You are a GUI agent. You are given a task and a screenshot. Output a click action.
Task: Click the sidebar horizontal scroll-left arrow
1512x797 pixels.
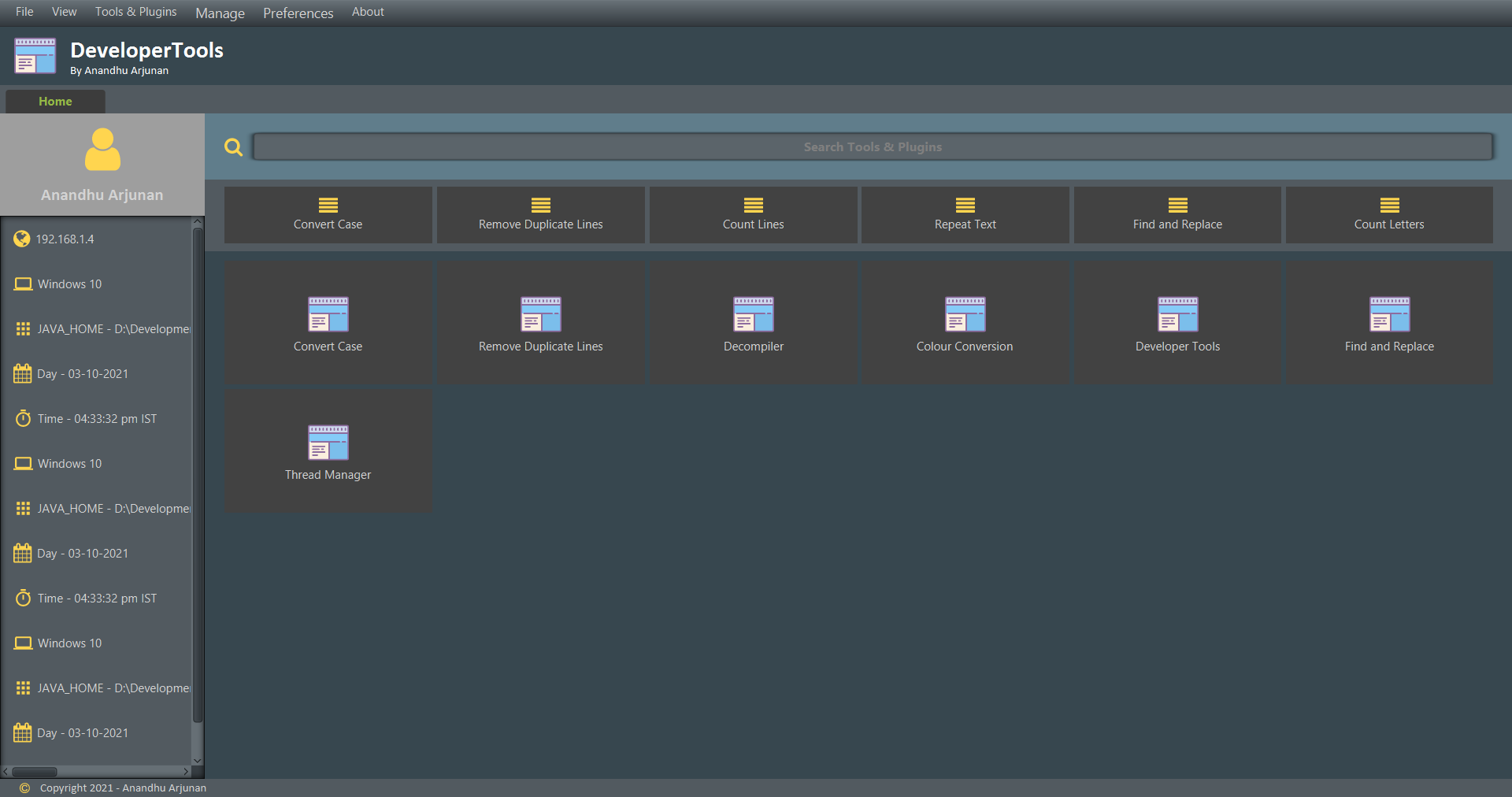pos(6,772)
